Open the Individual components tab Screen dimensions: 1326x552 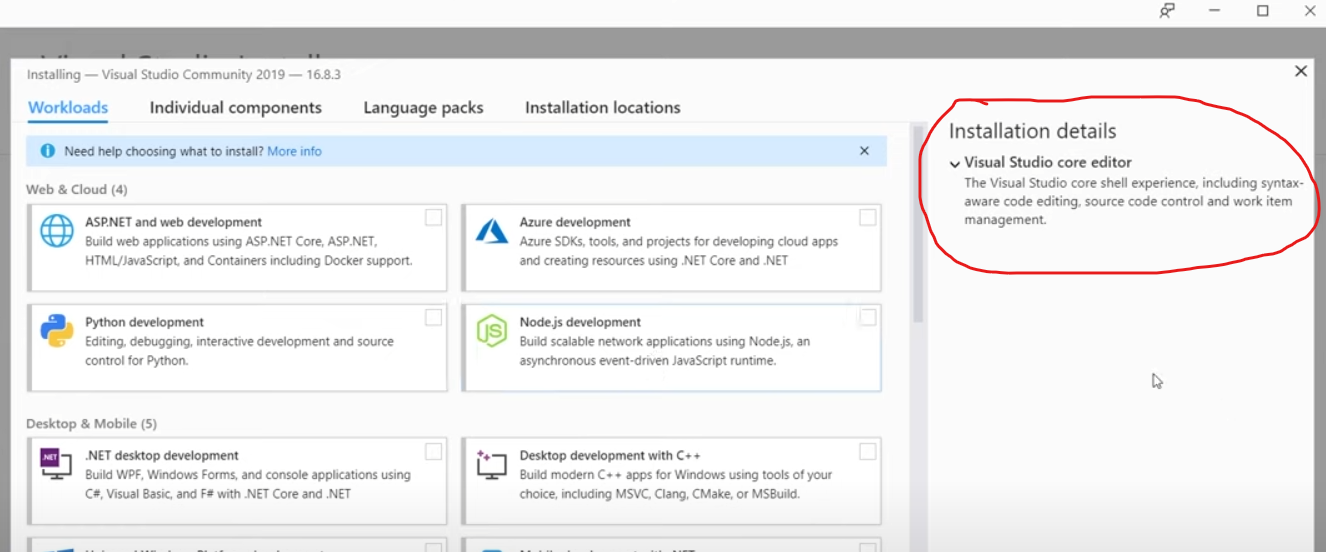coord(236,107)
